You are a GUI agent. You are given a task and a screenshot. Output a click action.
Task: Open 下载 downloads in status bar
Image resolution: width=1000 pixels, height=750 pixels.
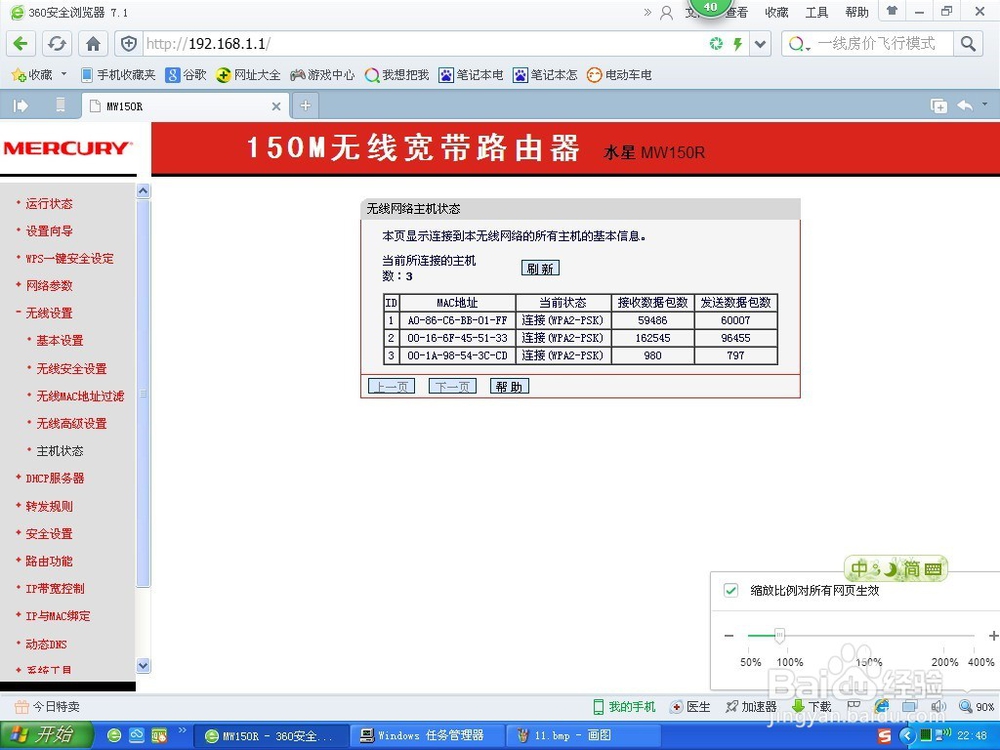pyautogui.click(x=812, y=707)
